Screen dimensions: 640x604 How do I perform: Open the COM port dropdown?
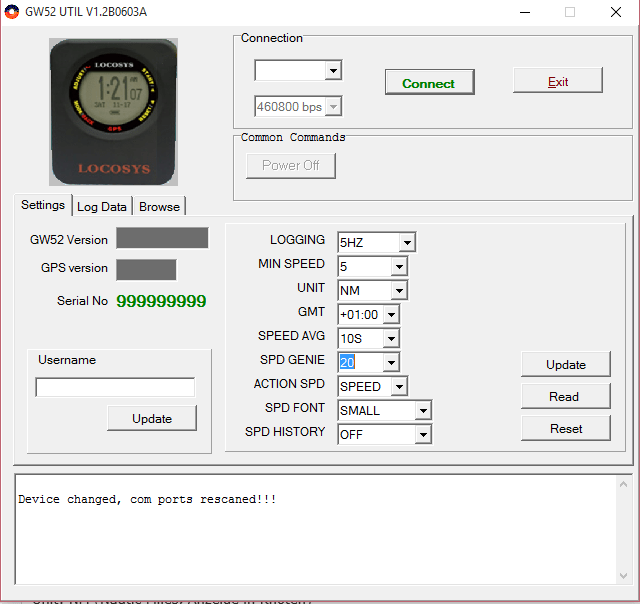click(333, 71)
